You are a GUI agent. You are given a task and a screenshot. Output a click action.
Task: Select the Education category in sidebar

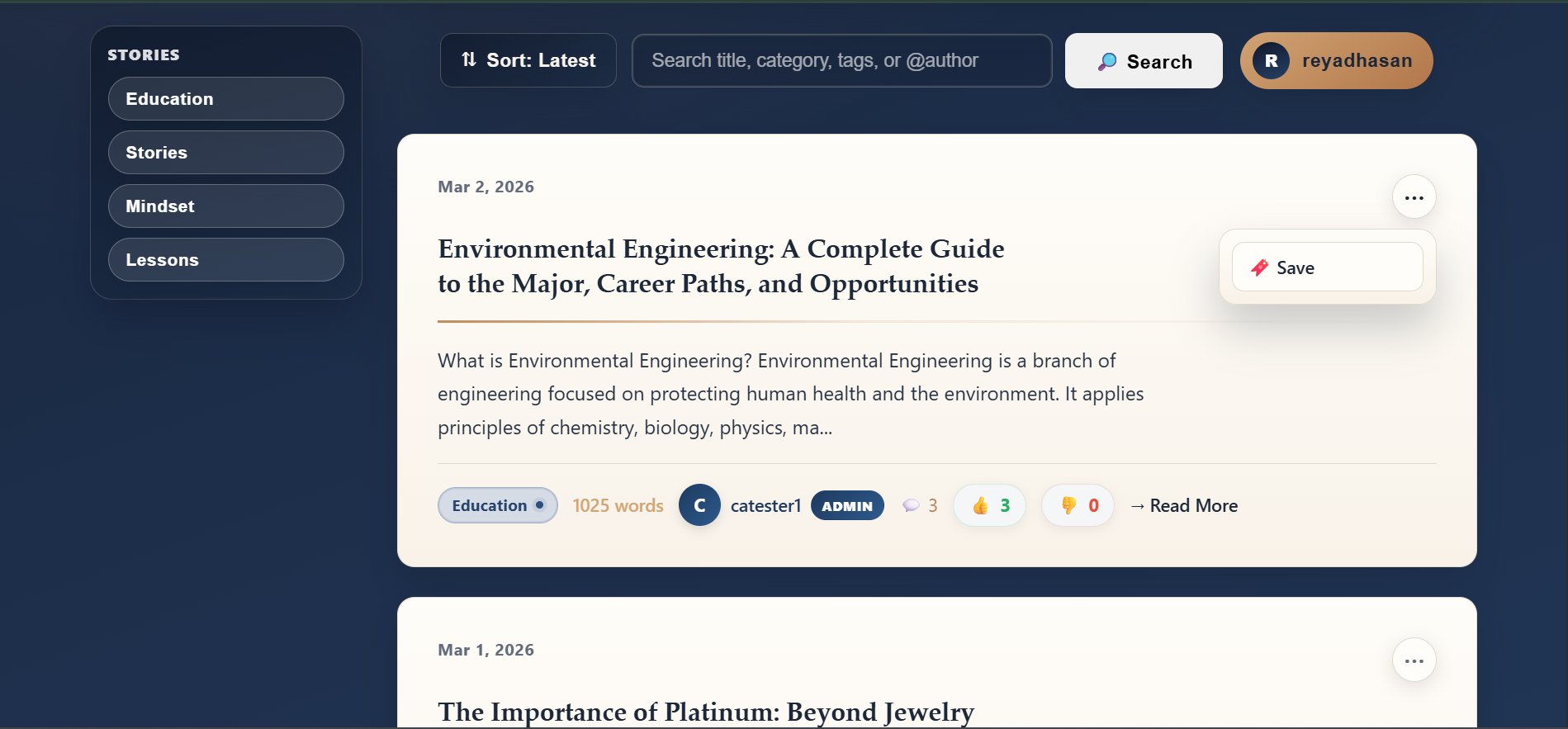[225, 99]
